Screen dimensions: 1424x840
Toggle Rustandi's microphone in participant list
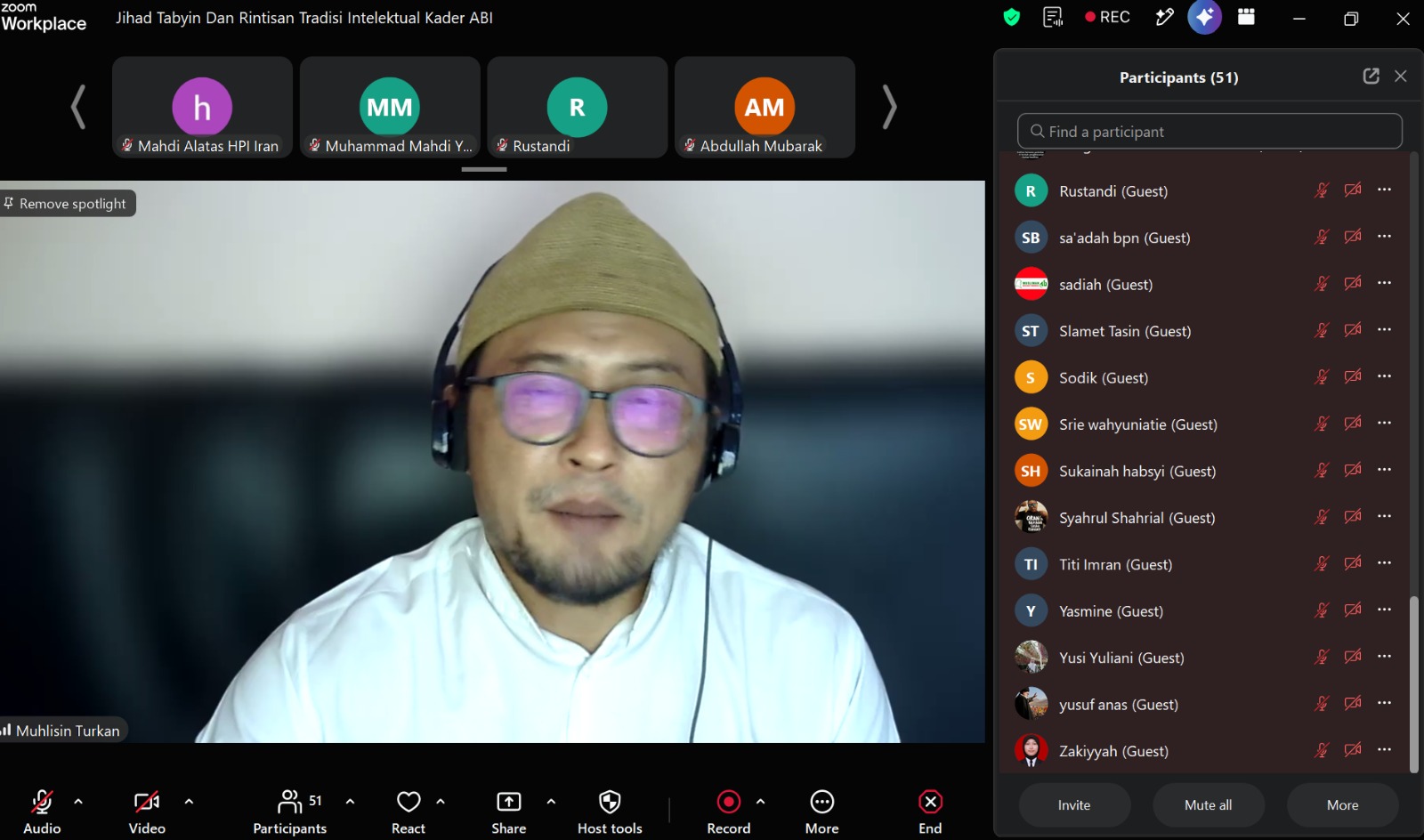1322,190
